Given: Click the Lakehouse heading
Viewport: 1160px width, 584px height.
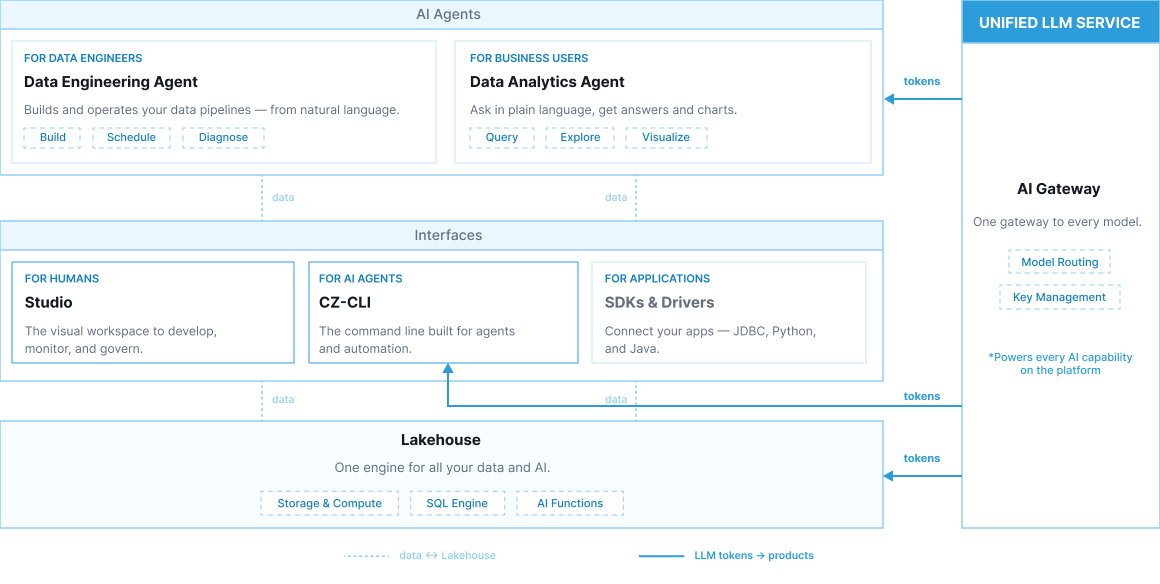Looking at the screenshot, I should point(441,440).
